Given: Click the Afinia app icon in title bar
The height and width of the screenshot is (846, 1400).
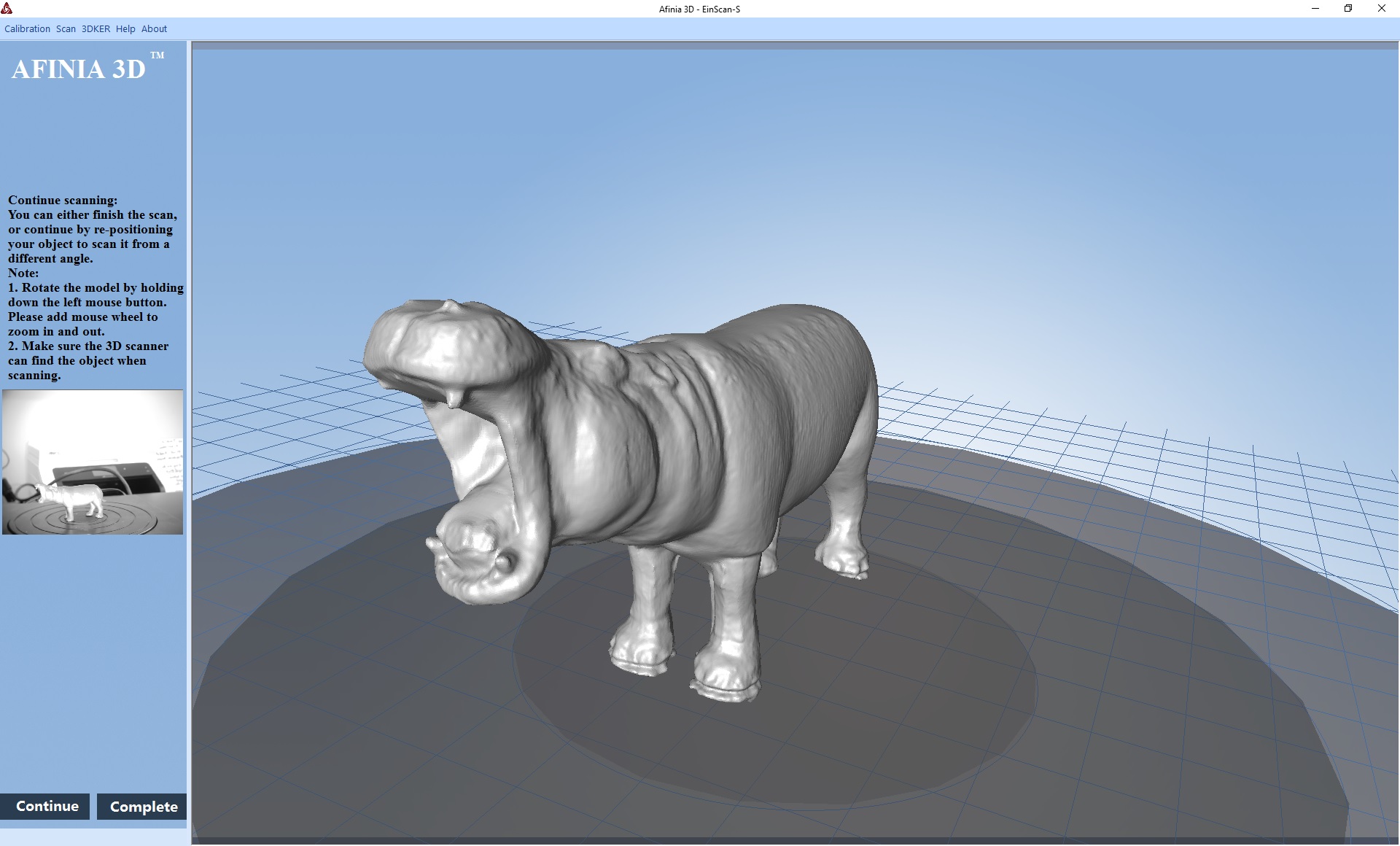Looking at the screenshot, I should [7, 9].
